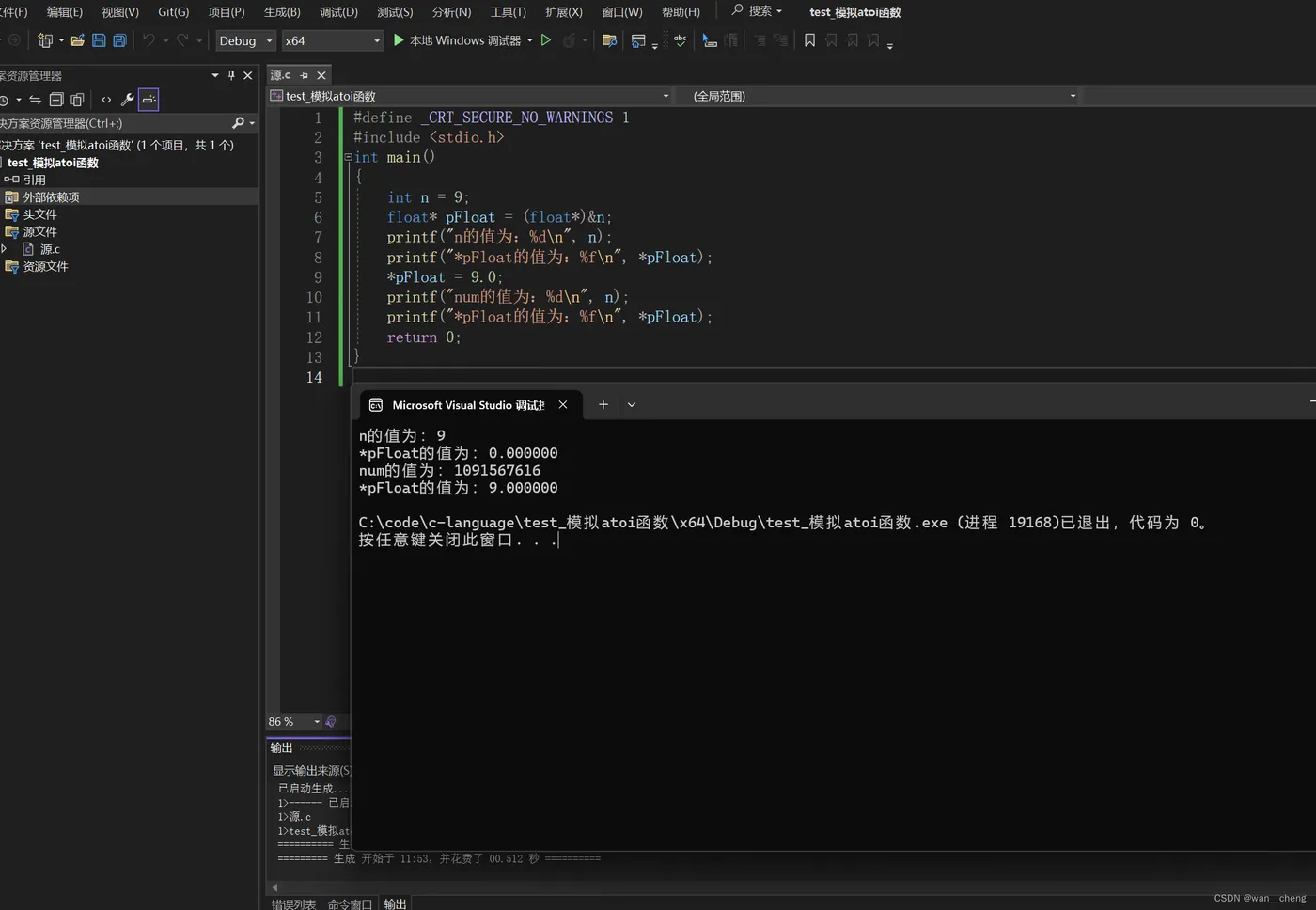Click the Save All double-disk icon
The image size is (1316, 910).
click(x=119, y=40)
